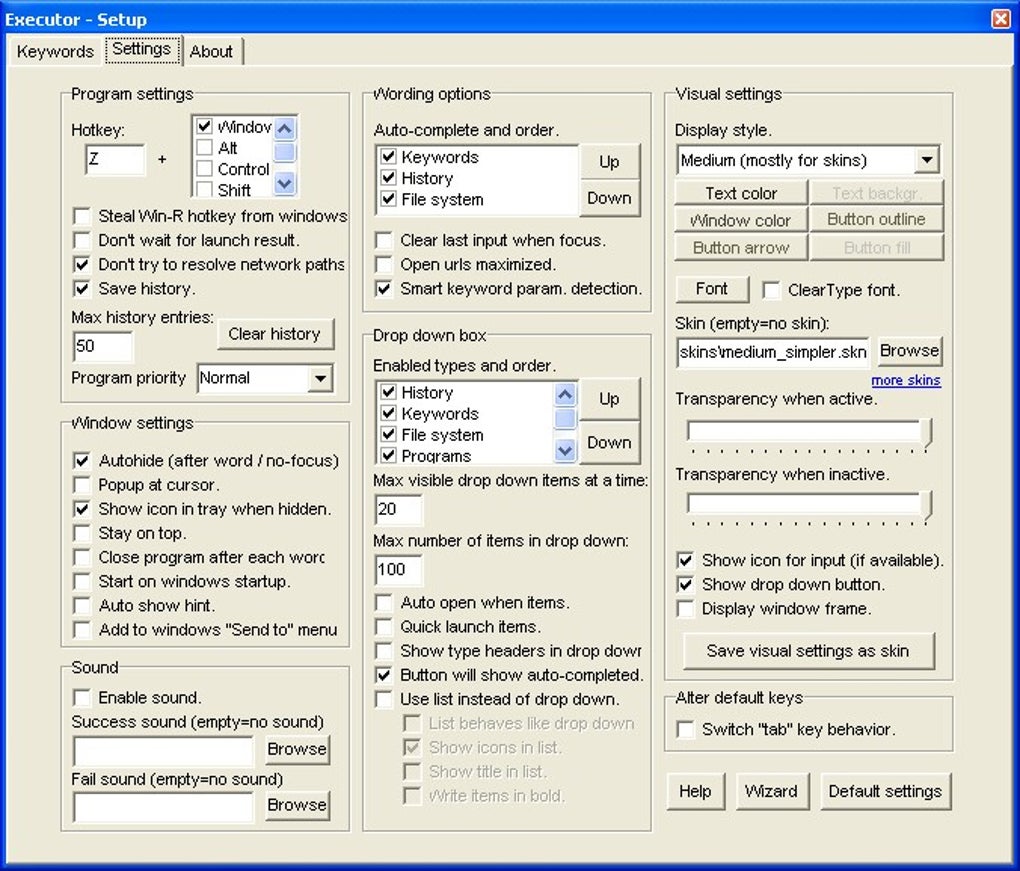The width and height of the screenshot is (1020, 871).
Task: Click Clear history
Action: 275,334
